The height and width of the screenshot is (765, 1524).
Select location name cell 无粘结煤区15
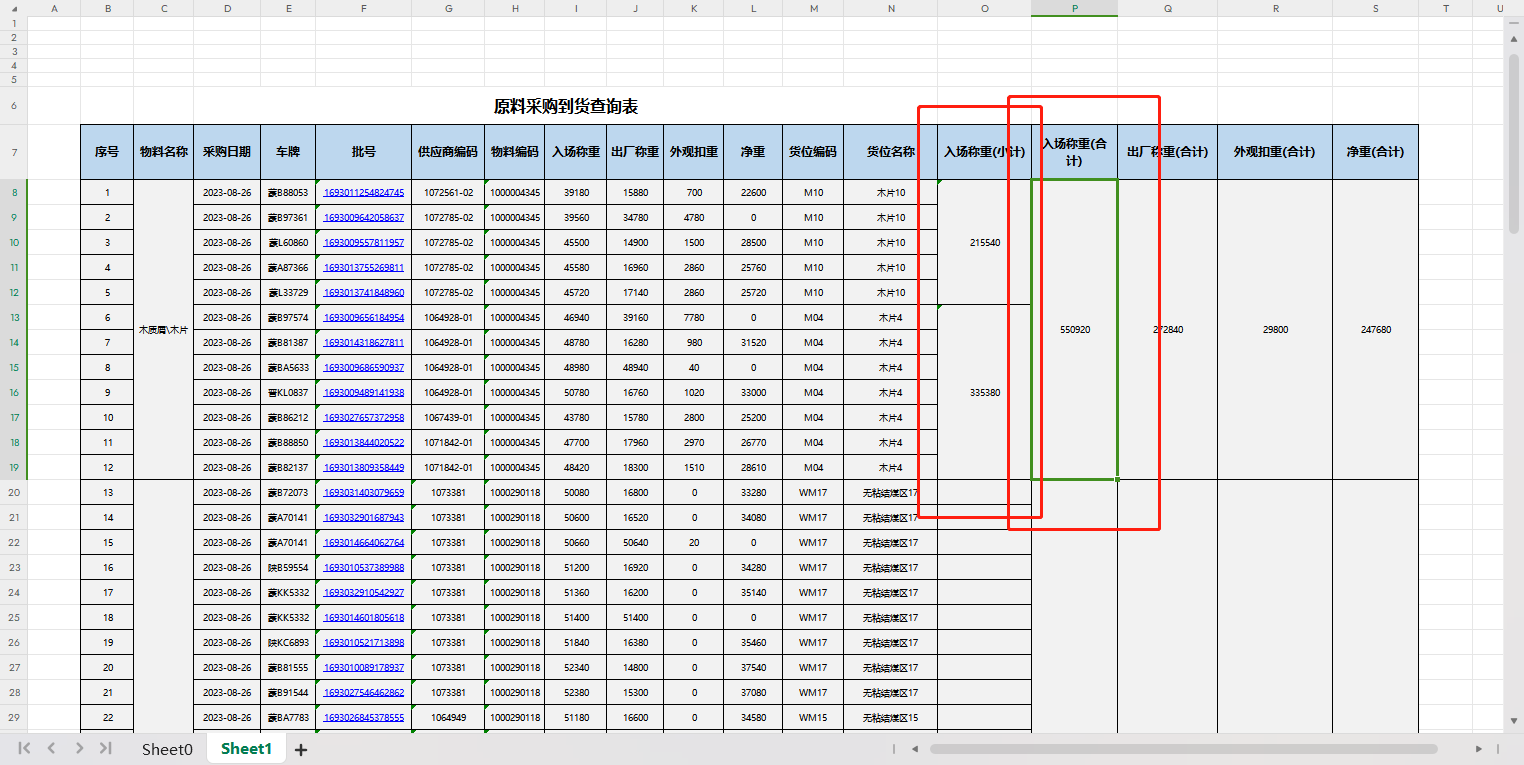[x=890, y=717]
